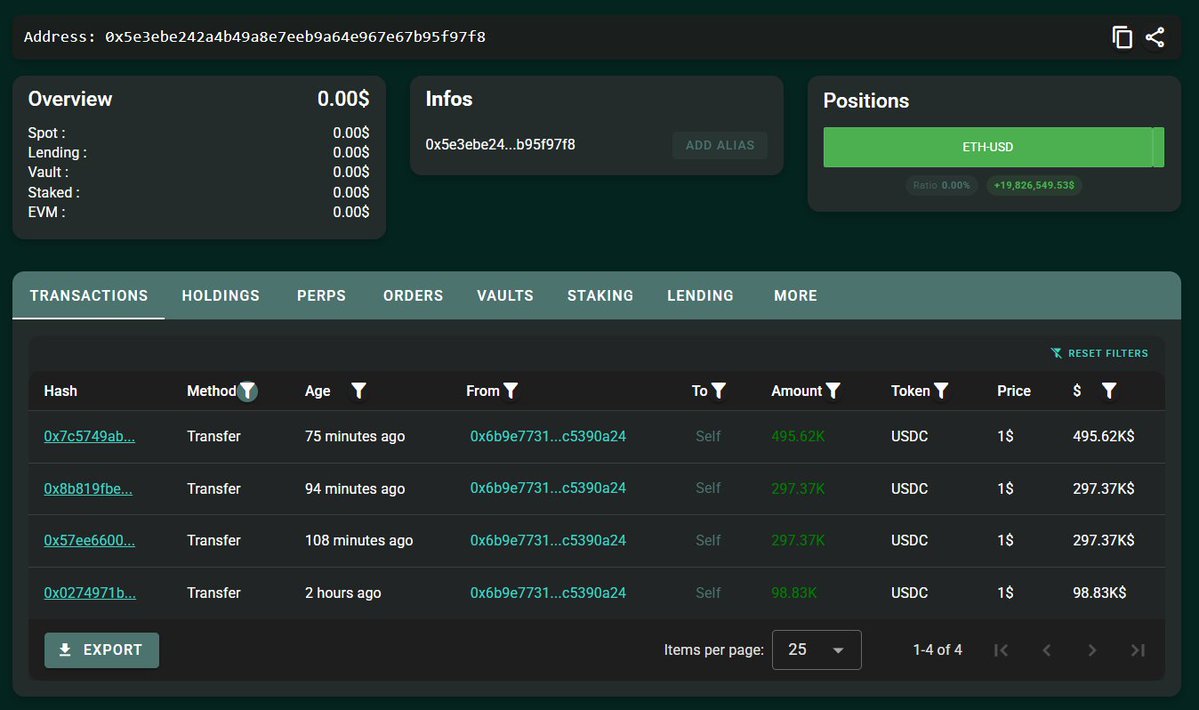The width and height of the screenshot is (1199, 710).
Task: Switch to the Perps tab
Action: [x=321, y=296]
